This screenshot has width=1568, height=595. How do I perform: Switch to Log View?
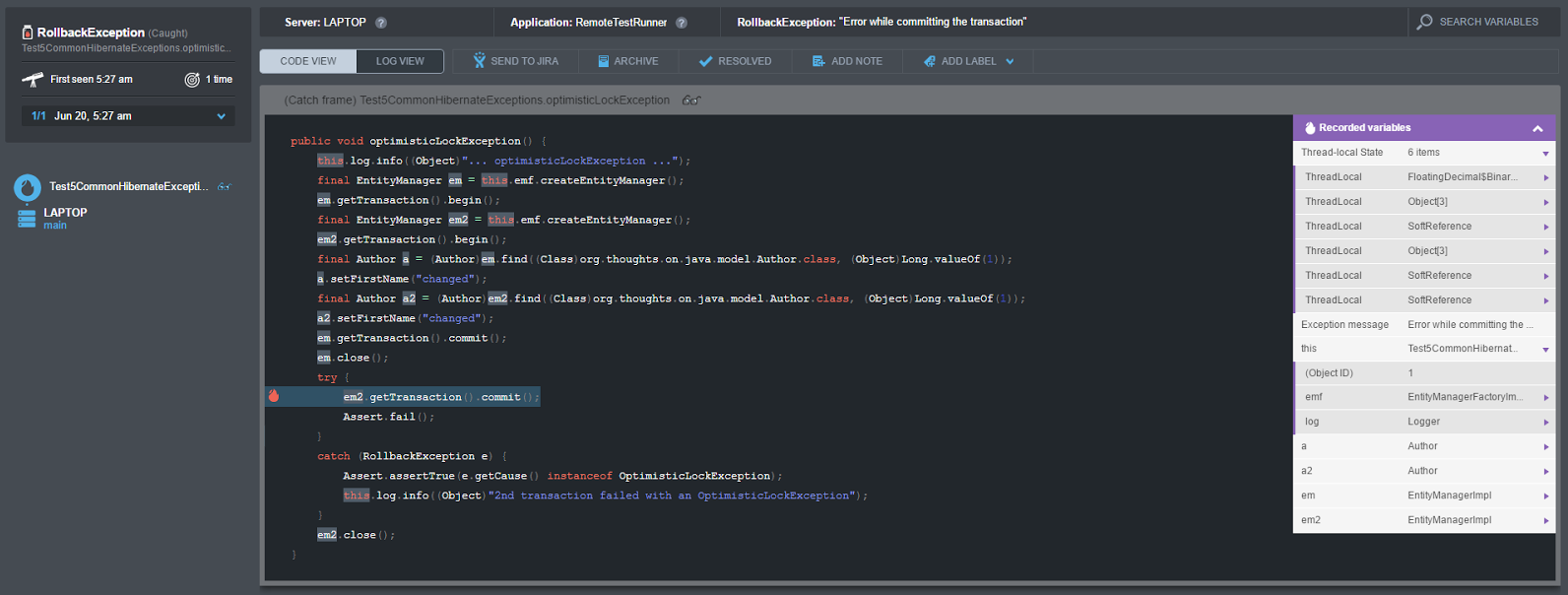(400, 61)
